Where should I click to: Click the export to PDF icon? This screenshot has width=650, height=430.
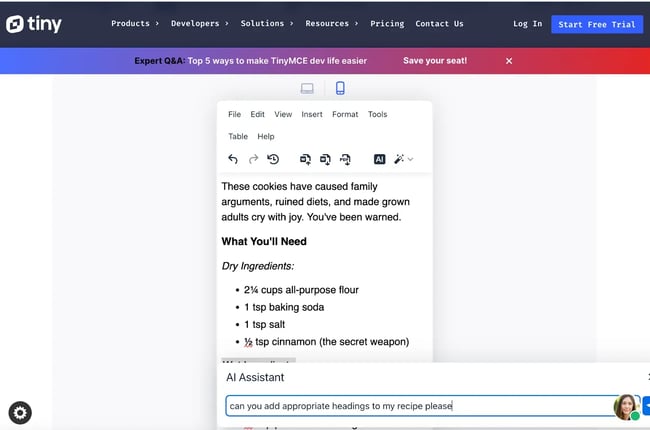tap(345, 159)
